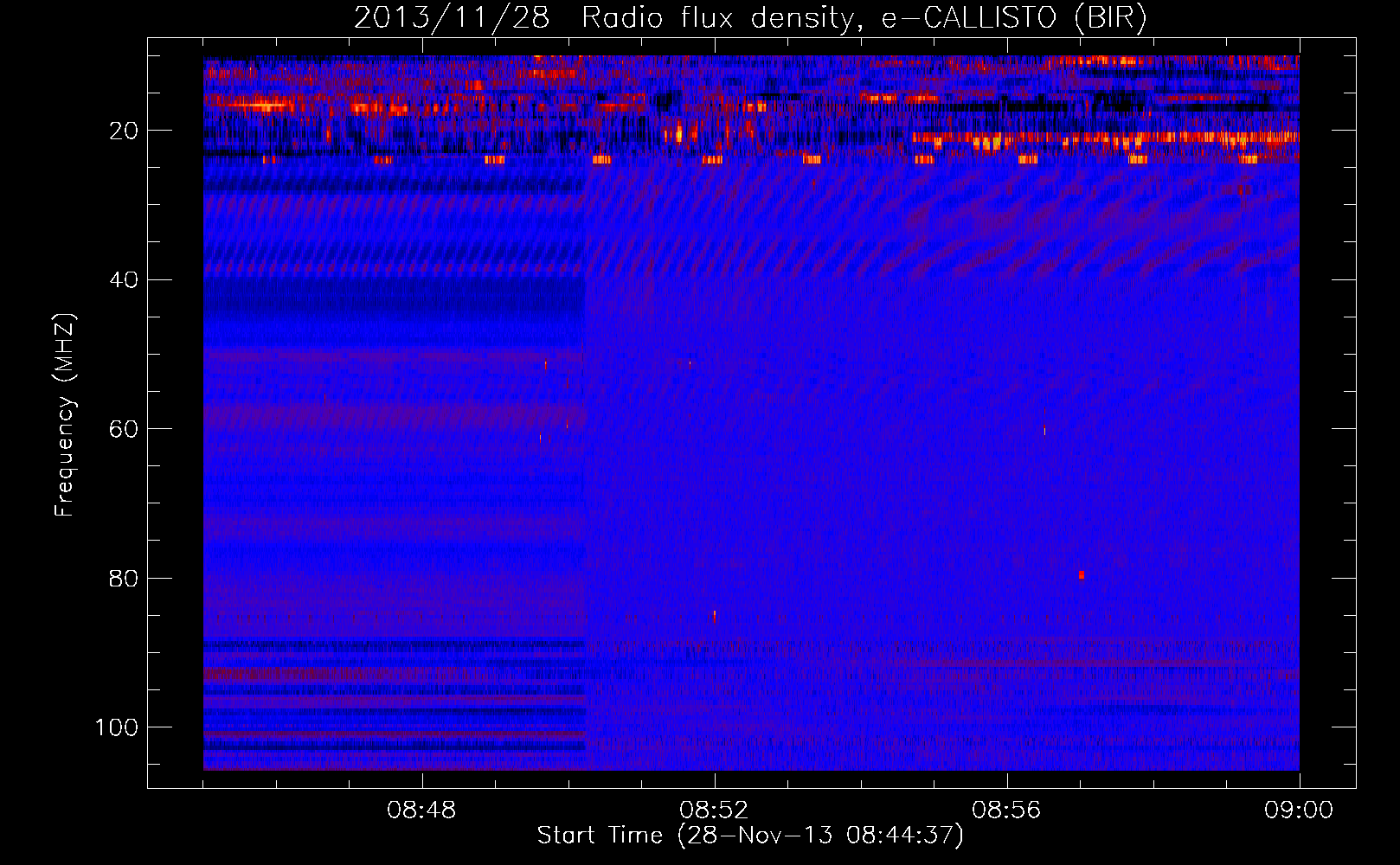Click the 'Start Time (28-Nov-13 08:44:37)' label

[750, 836]
